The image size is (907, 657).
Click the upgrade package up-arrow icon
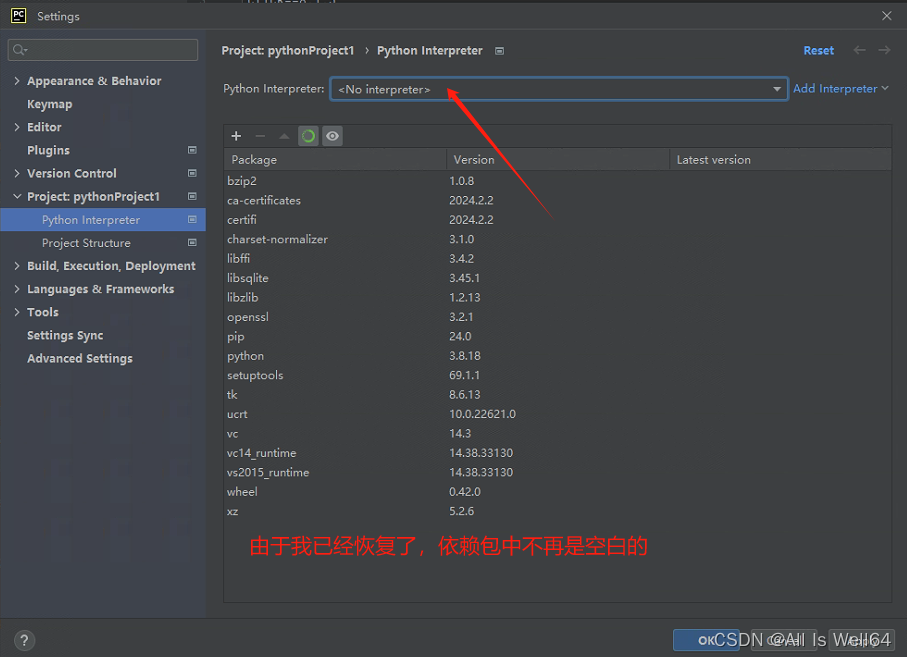point(284,136)
